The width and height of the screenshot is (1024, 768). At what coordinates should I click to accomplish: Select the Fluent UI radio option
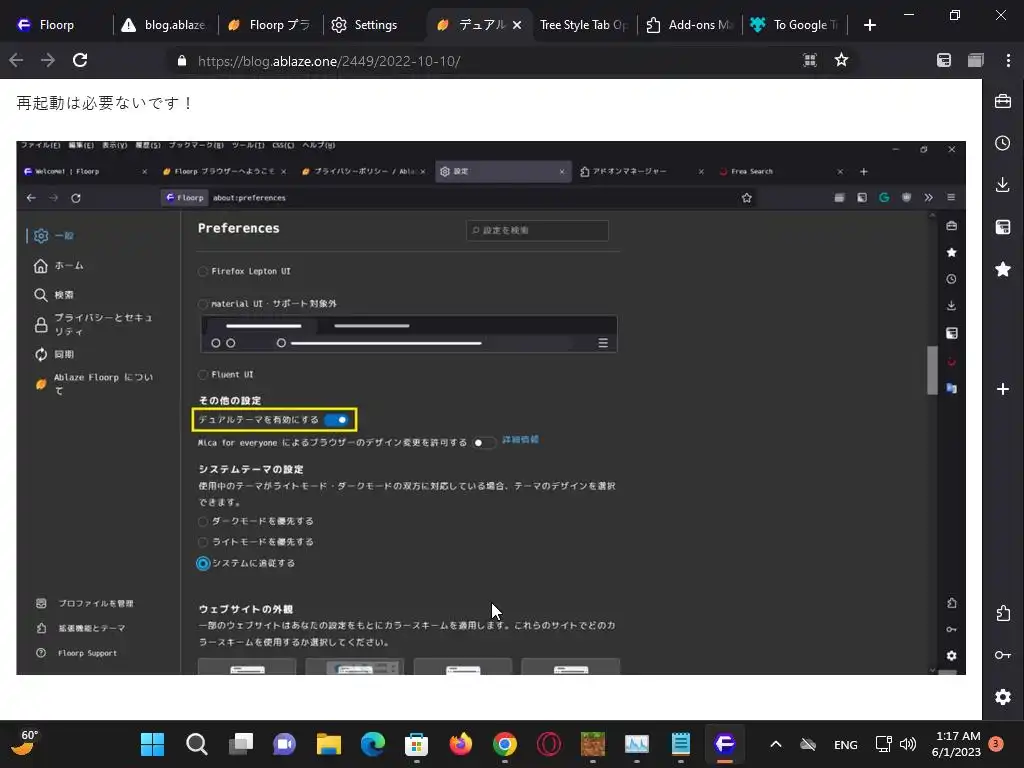point(203,374)
